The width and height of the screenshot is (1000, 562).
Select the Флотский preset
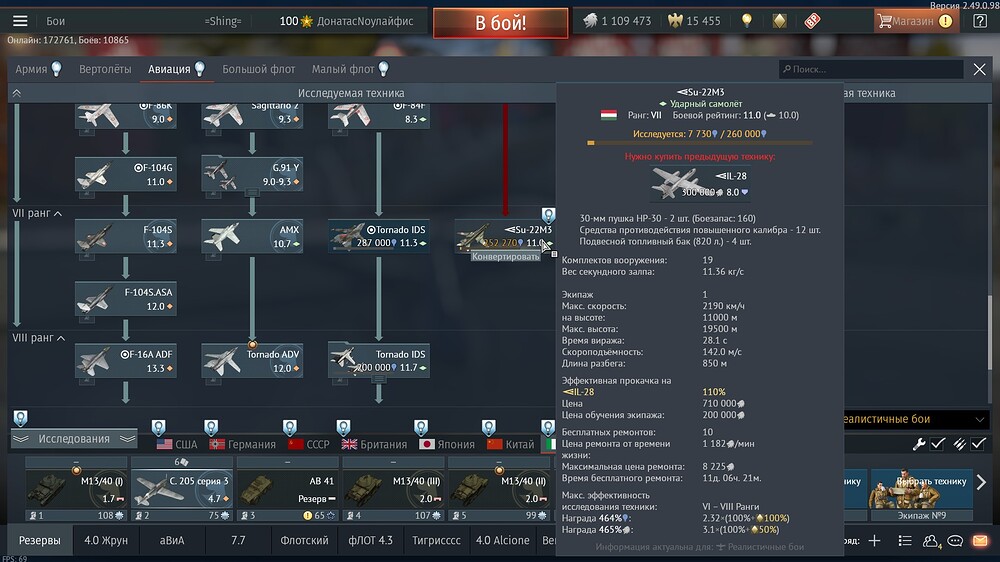[304, 540]
